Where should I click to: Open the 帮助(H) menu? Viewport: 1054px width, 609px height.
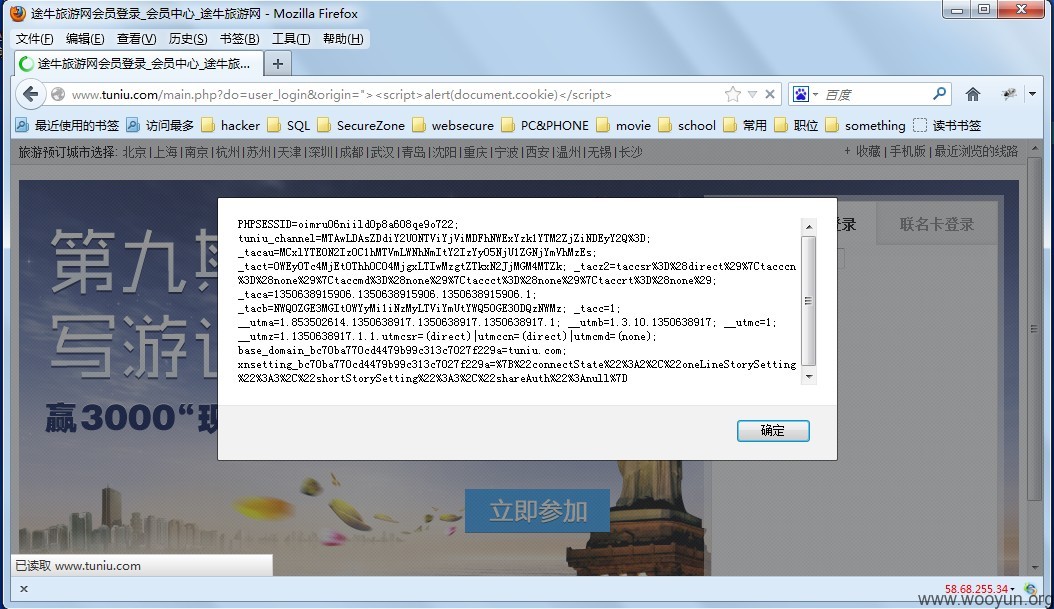pos(343,39)
